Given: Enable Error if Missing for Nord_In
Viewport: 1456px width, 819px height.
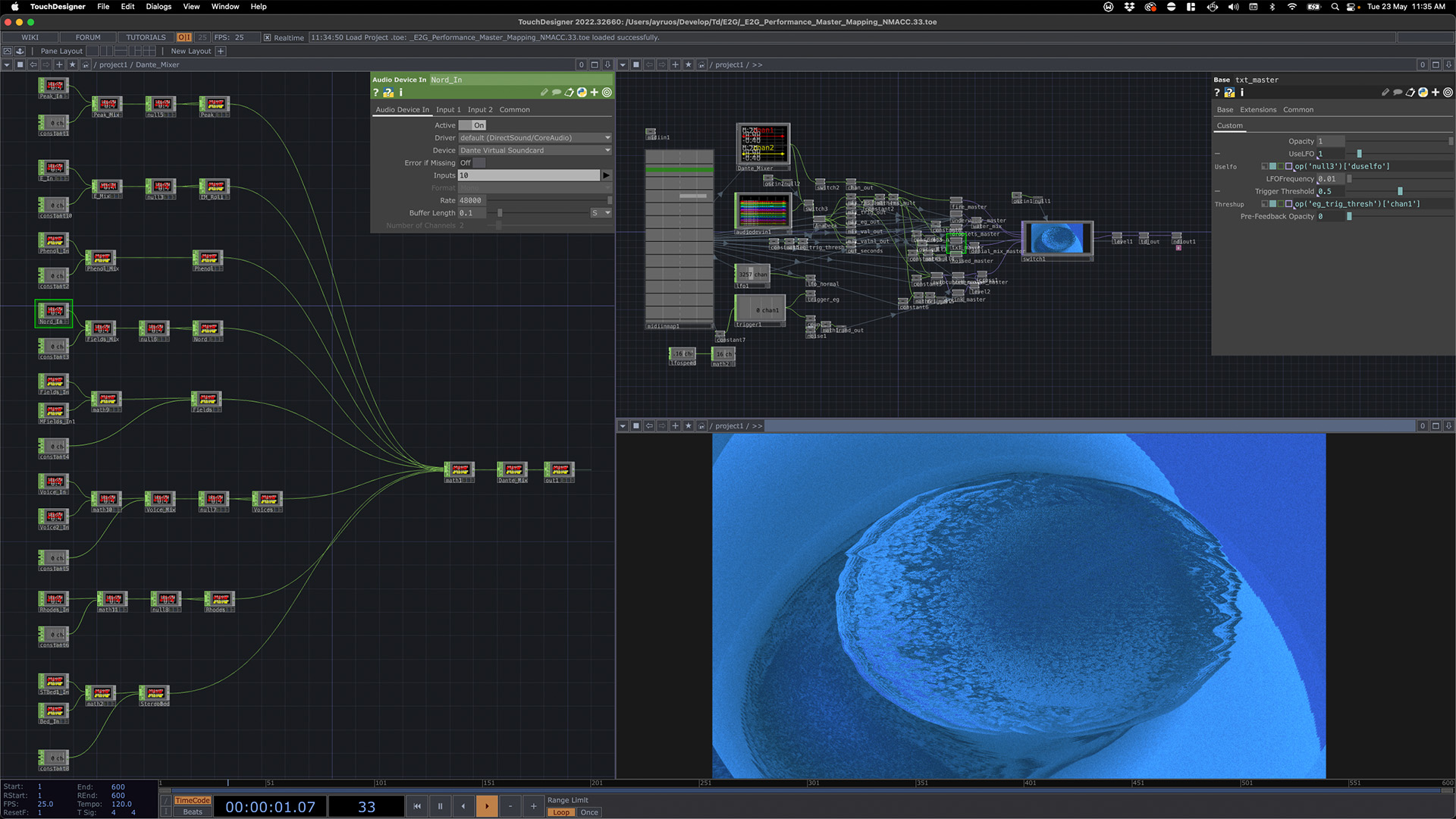Looking at the screenshot, I should click(478, 162).
